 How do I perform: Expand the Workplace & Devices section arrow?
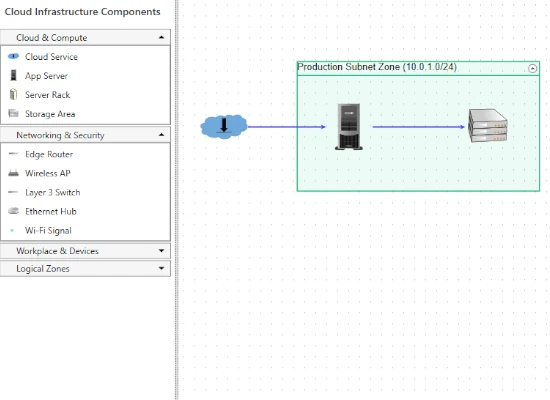pyautogui.click(x=161, y=251)
